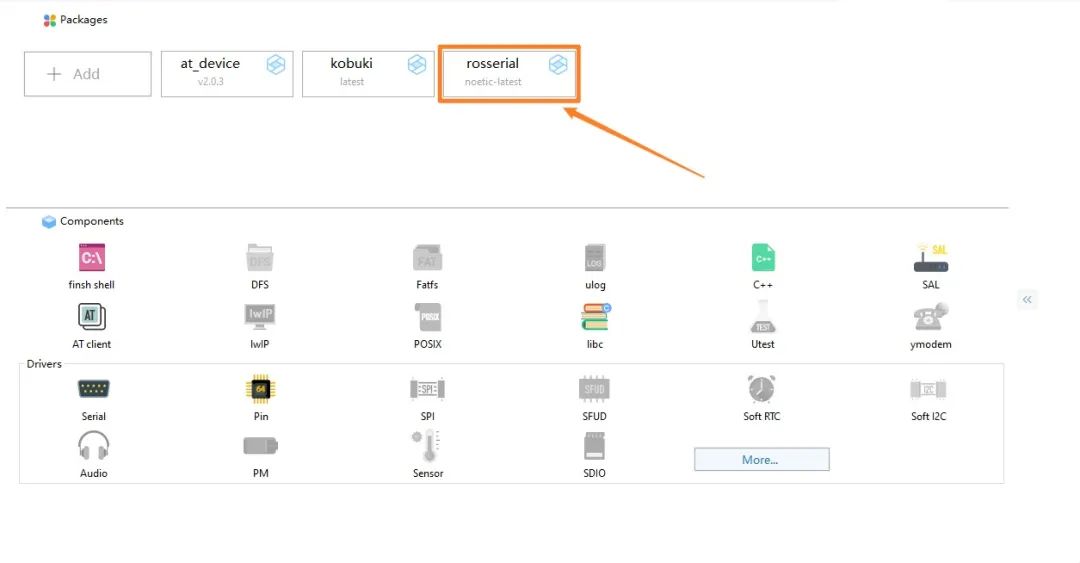Enable the Soft RTC clock icon
This screenshot has height=563, width=1080.
click(x=762, y=389)
